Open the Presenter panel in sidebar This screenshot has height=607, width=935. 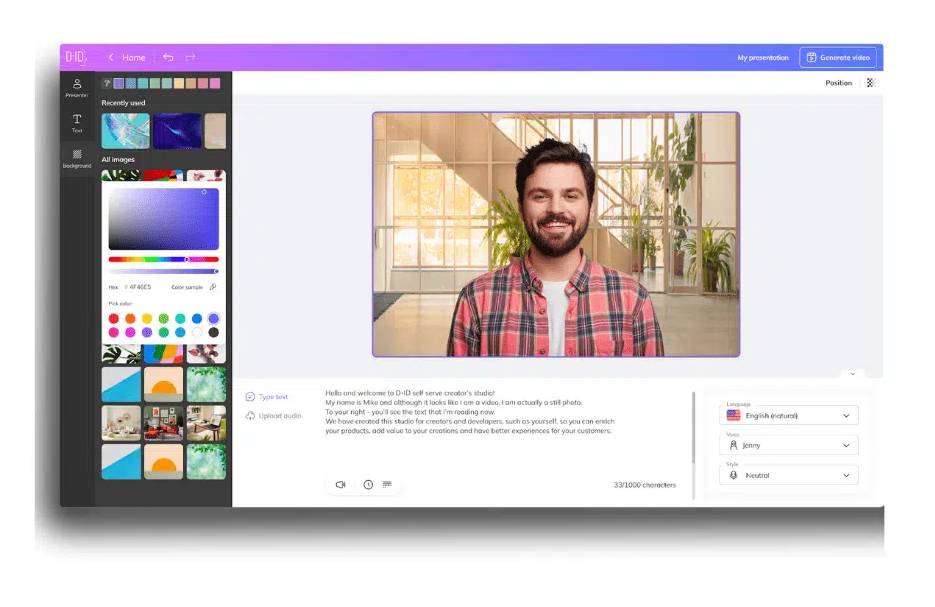click(x=77, y=88)
